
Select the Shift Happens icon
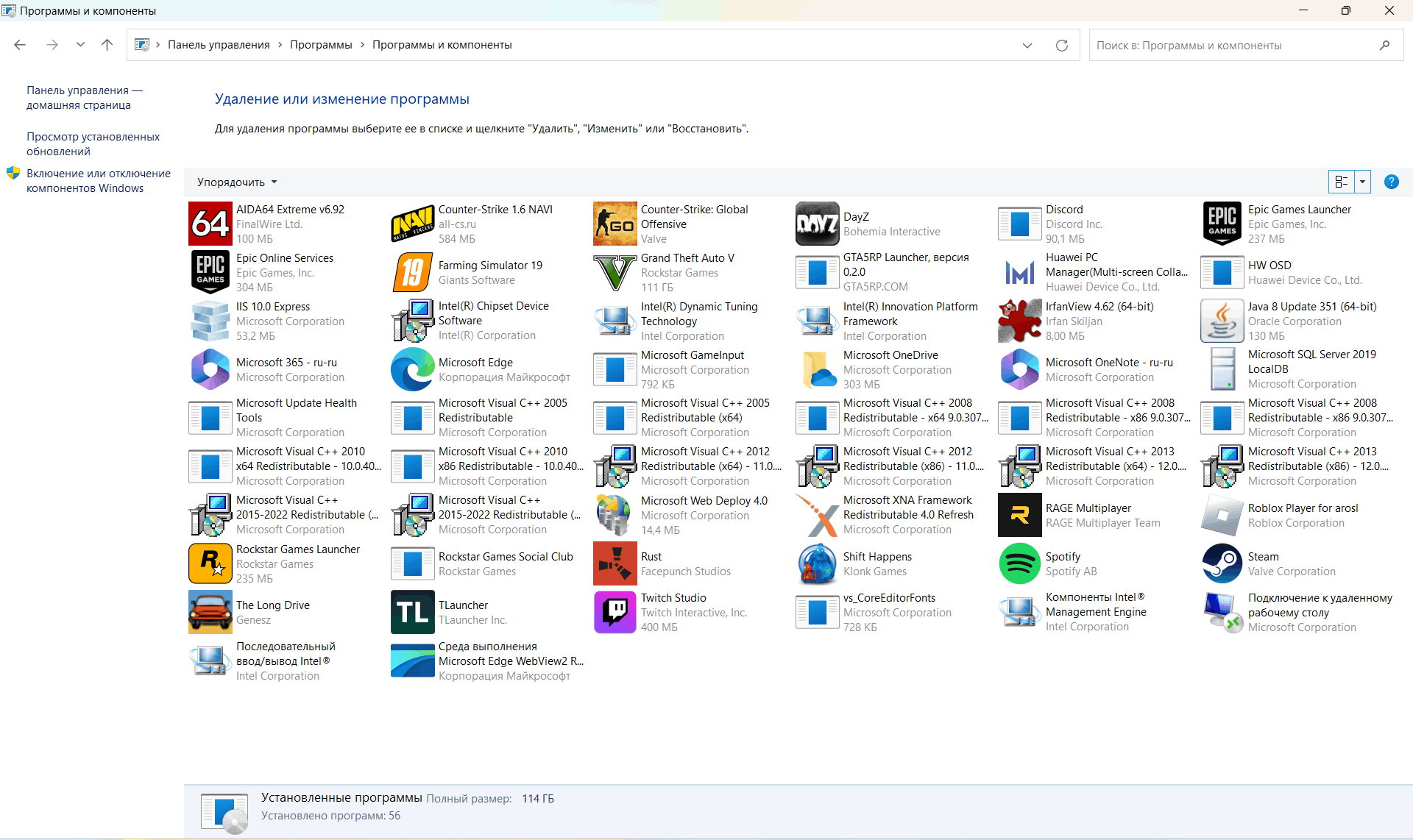click(x=818, y=563)
